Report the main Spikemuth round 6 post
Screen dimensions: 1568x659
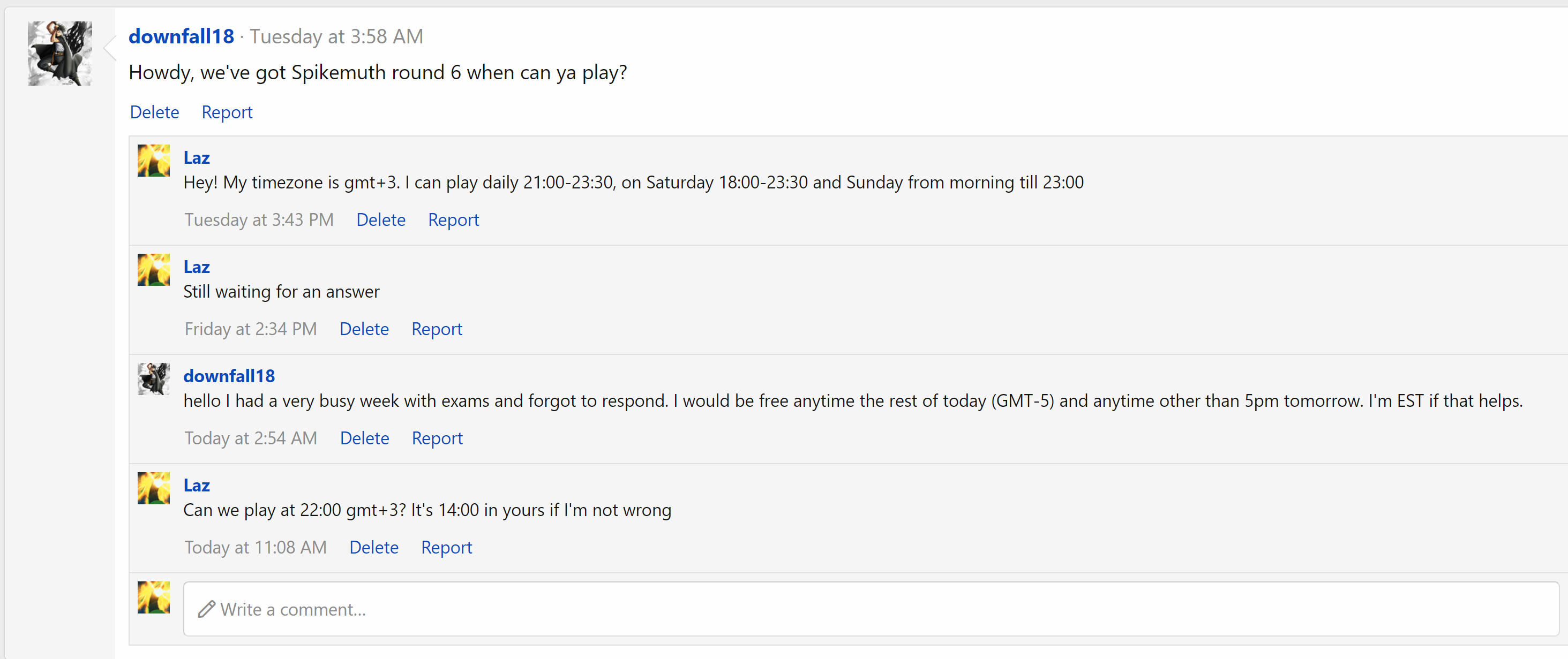(227, 112)
